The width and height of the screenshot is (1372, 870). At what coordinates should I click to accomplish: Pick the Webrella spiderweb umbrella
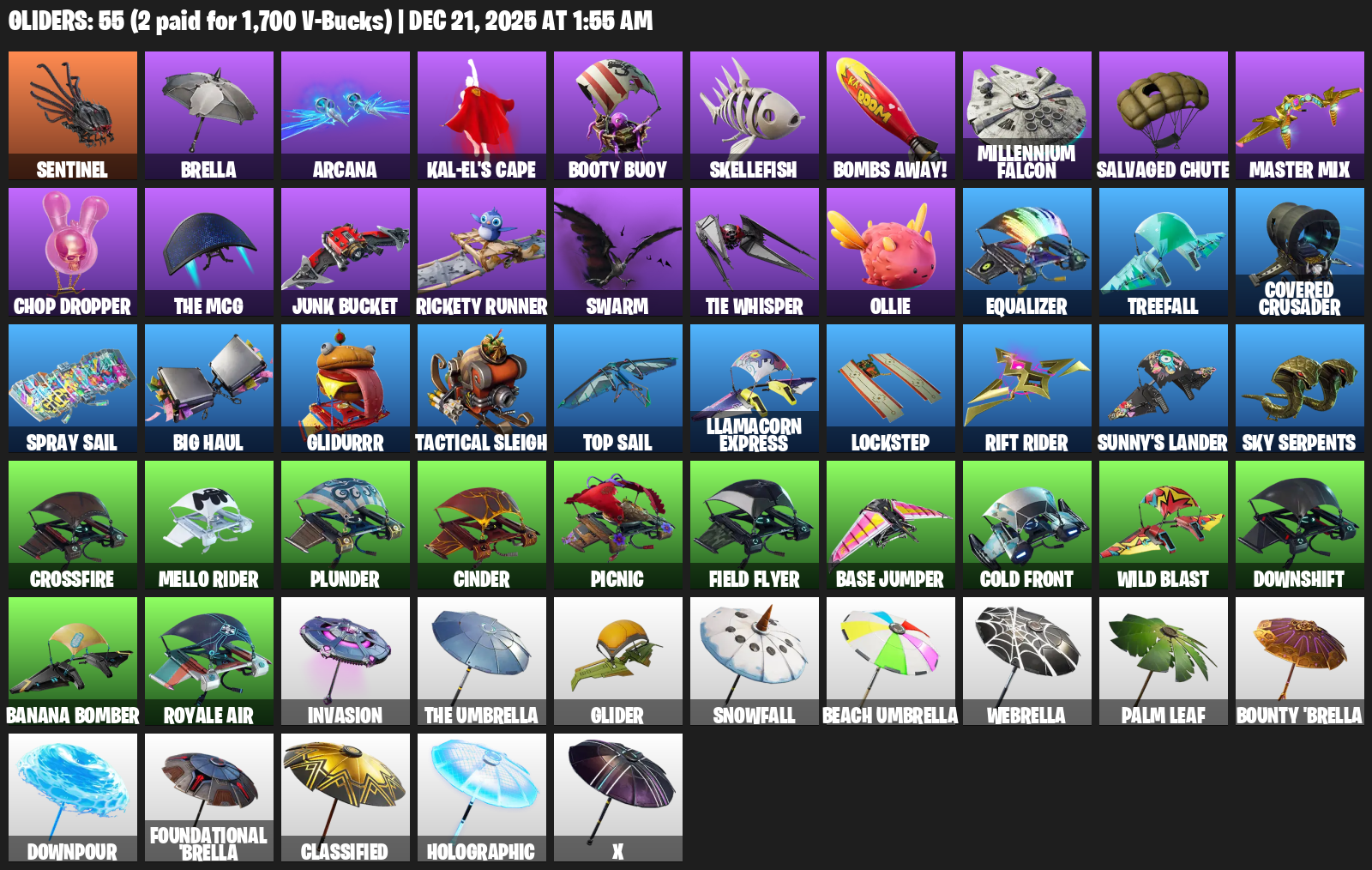coord(1027,662)
